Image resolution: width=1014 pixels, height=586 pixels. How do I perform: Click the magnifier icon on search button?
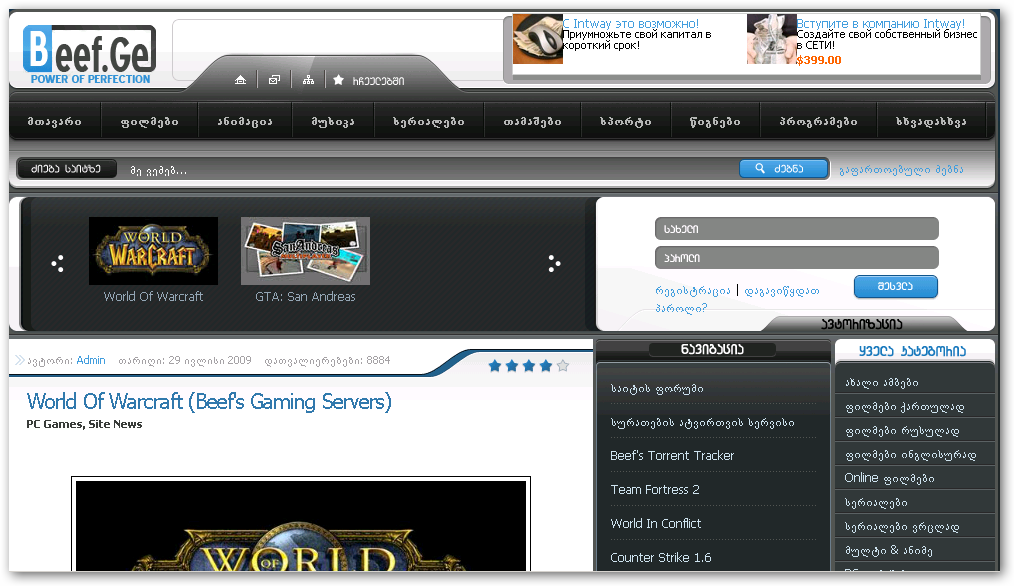click(760, 168)
